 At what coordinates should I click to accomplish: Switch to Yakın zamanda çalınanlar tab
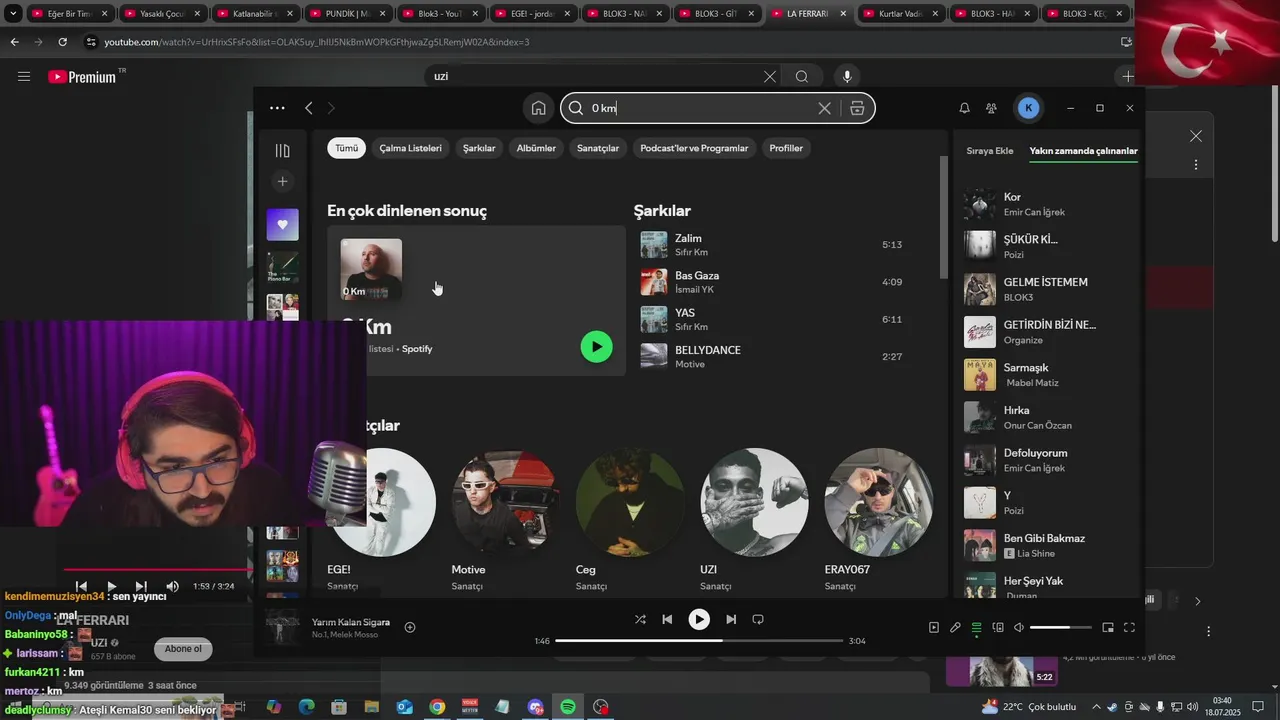tap(1083, 151)
